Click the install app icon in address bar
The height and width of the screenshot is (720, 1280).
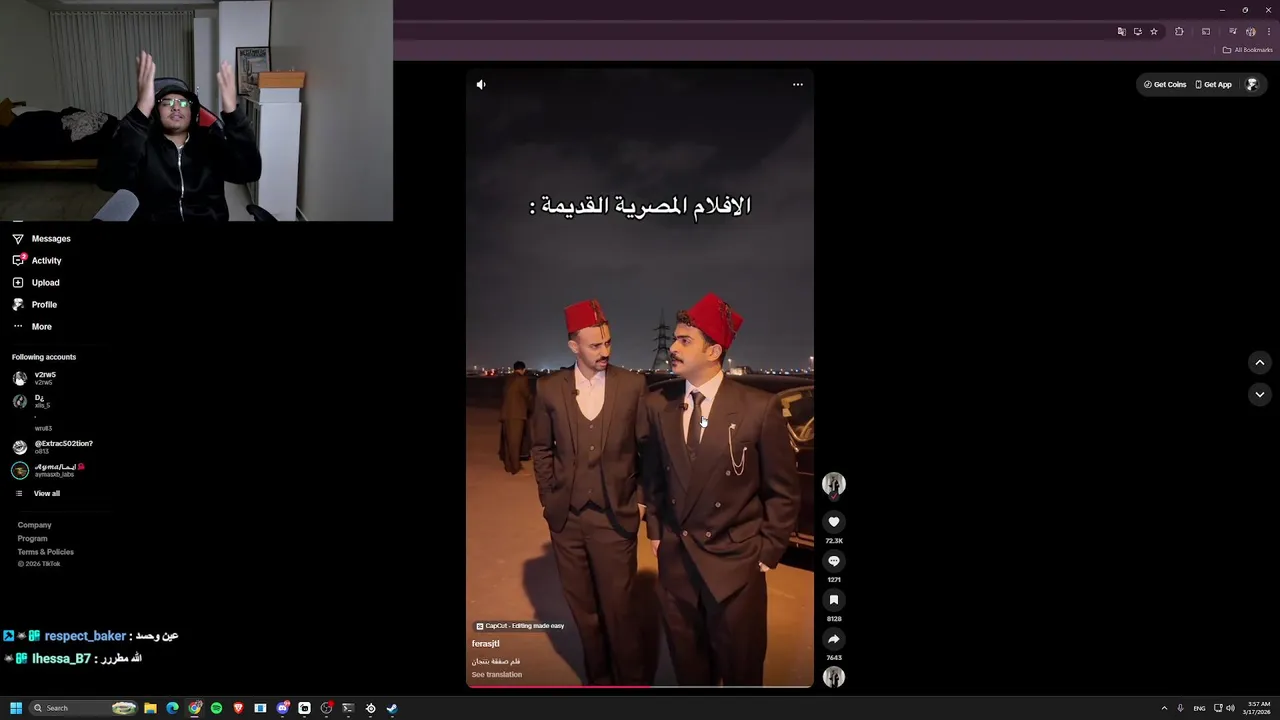1137,32
